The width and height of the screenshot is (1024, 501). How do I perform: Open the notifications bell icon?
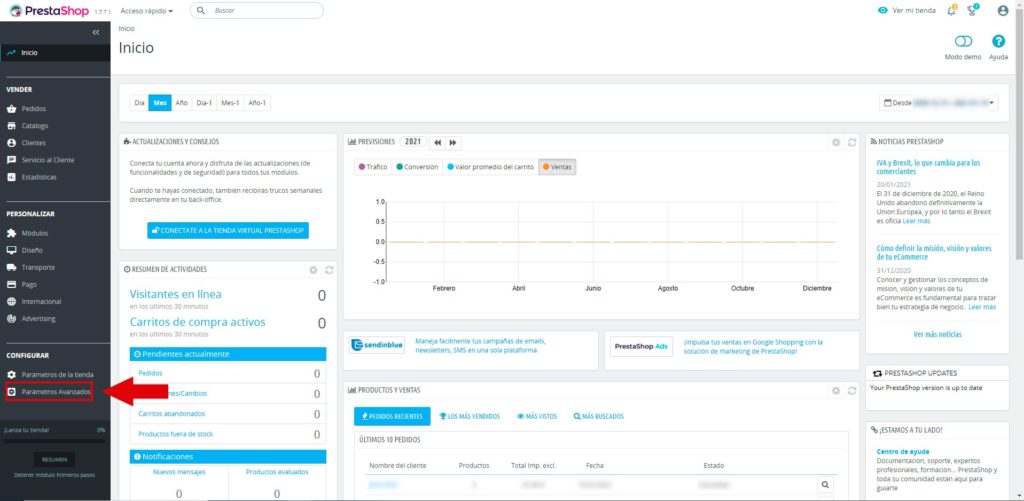click(952, 10)
